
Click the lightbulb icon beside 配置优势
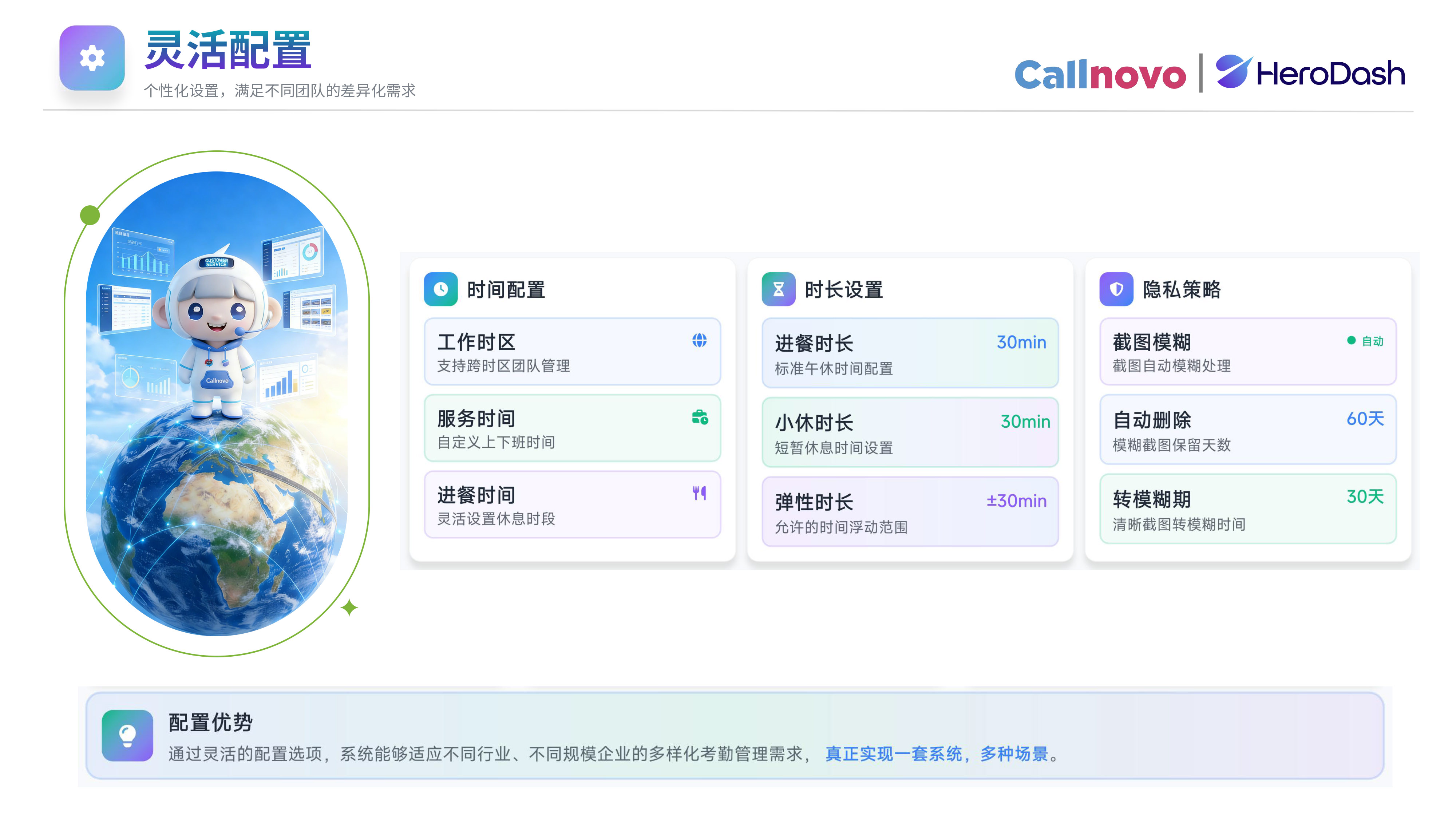coord(127,735)
